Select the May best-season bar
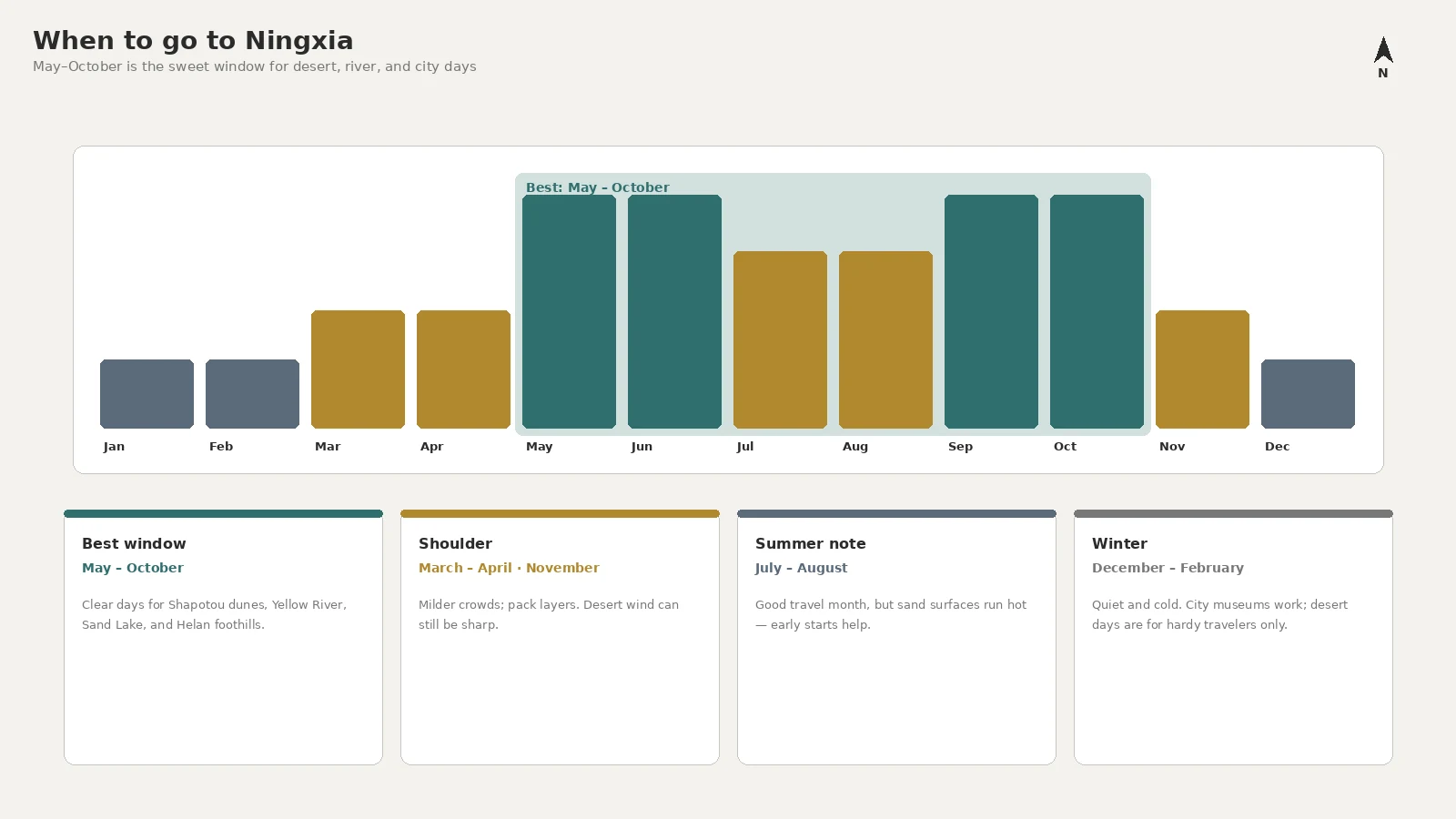 (569, 311)
